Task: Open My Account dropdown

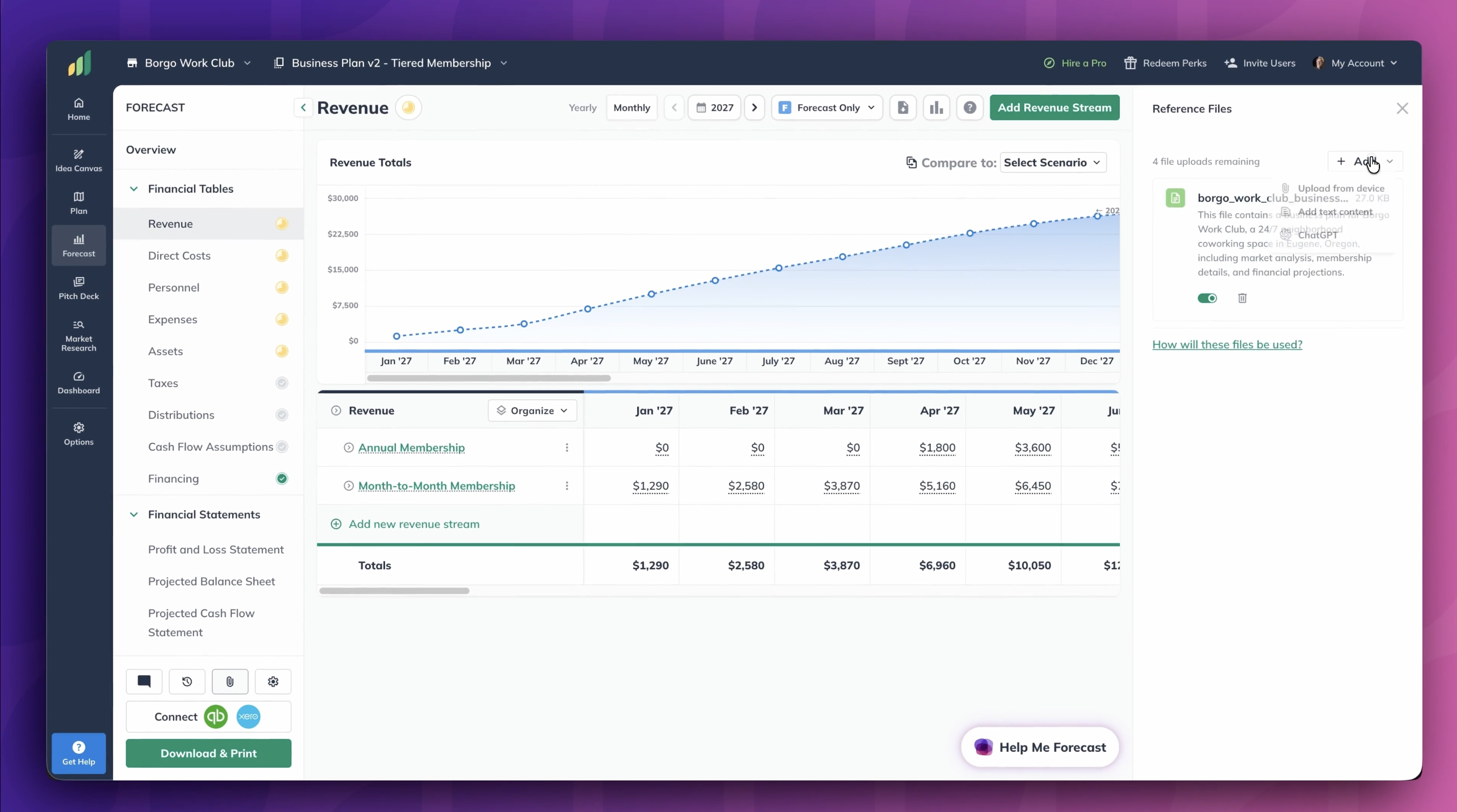Action: 1355,63
